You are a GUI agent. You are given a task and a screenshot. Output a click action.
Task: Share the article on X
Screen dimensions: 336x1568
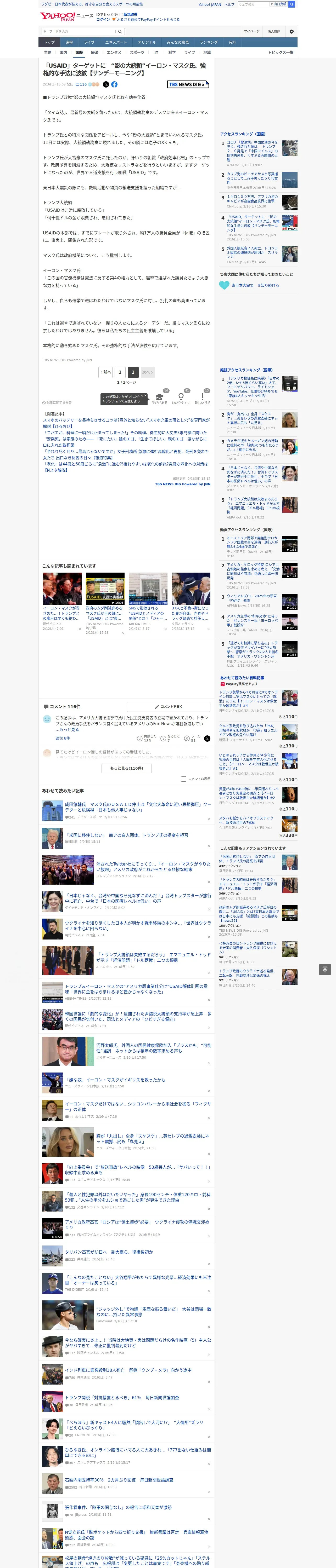tap(106, 85)
